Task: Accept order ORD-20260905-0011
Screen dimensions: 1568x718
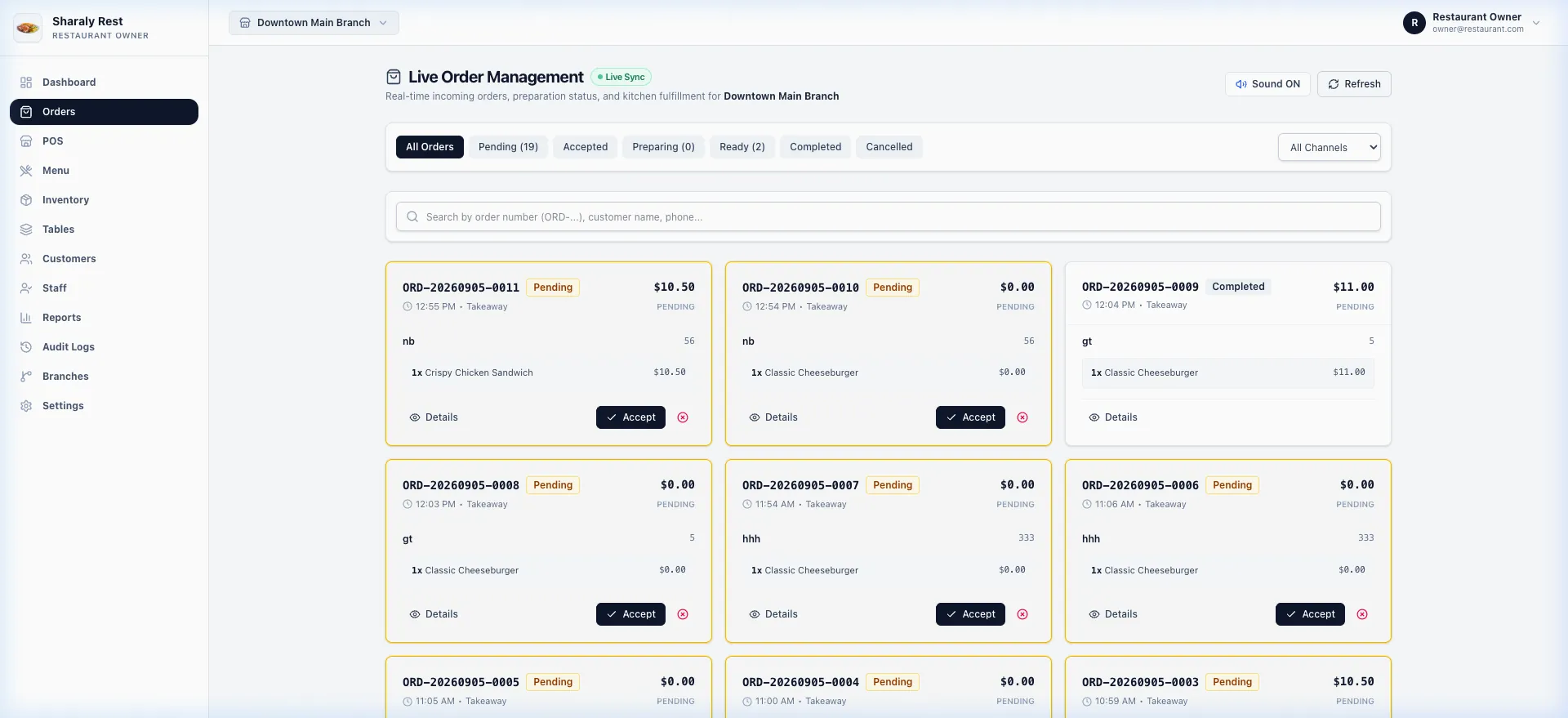Action: point(630,417)
